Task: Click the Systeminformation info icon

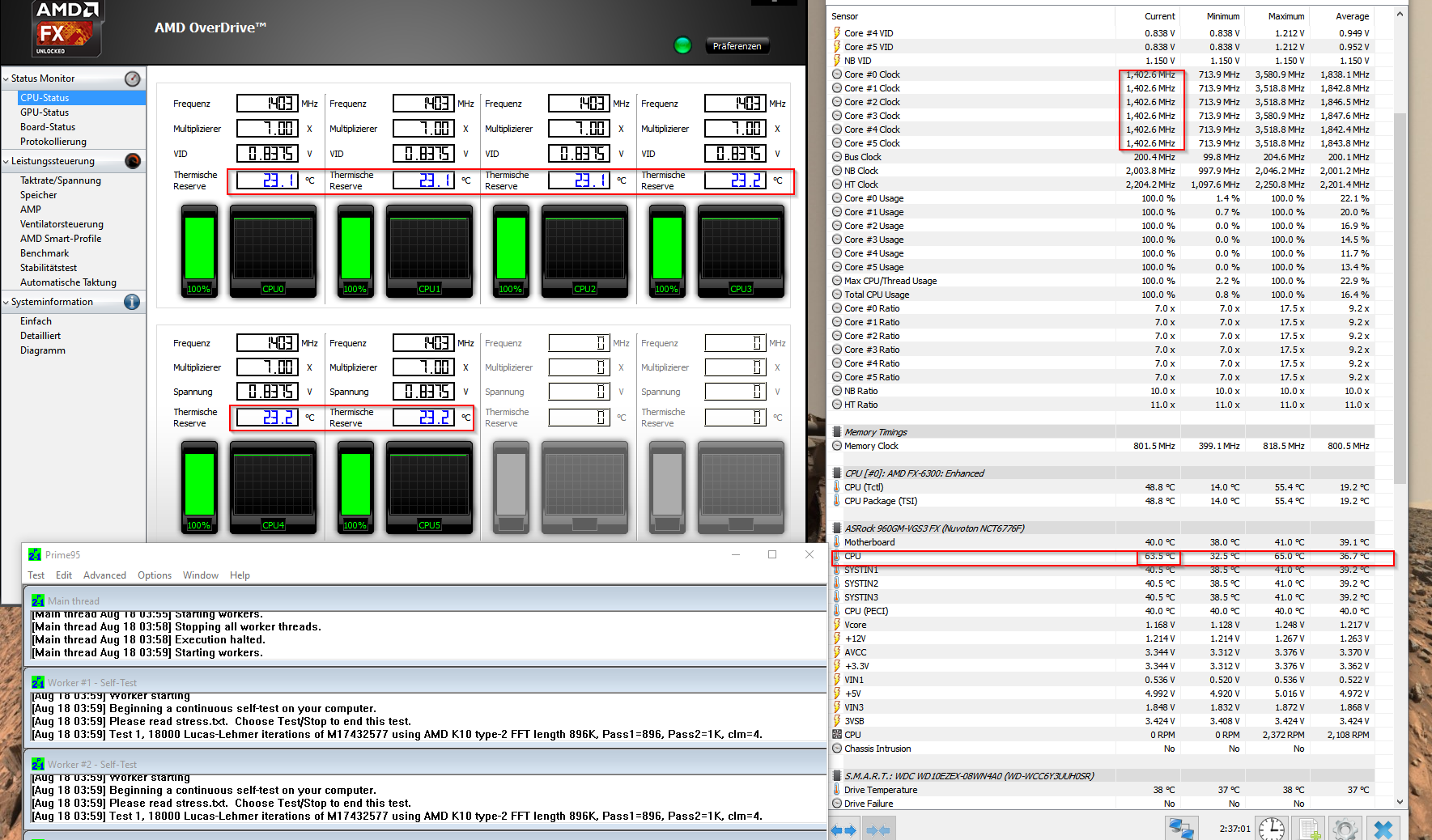Action: tap(133, 302)
